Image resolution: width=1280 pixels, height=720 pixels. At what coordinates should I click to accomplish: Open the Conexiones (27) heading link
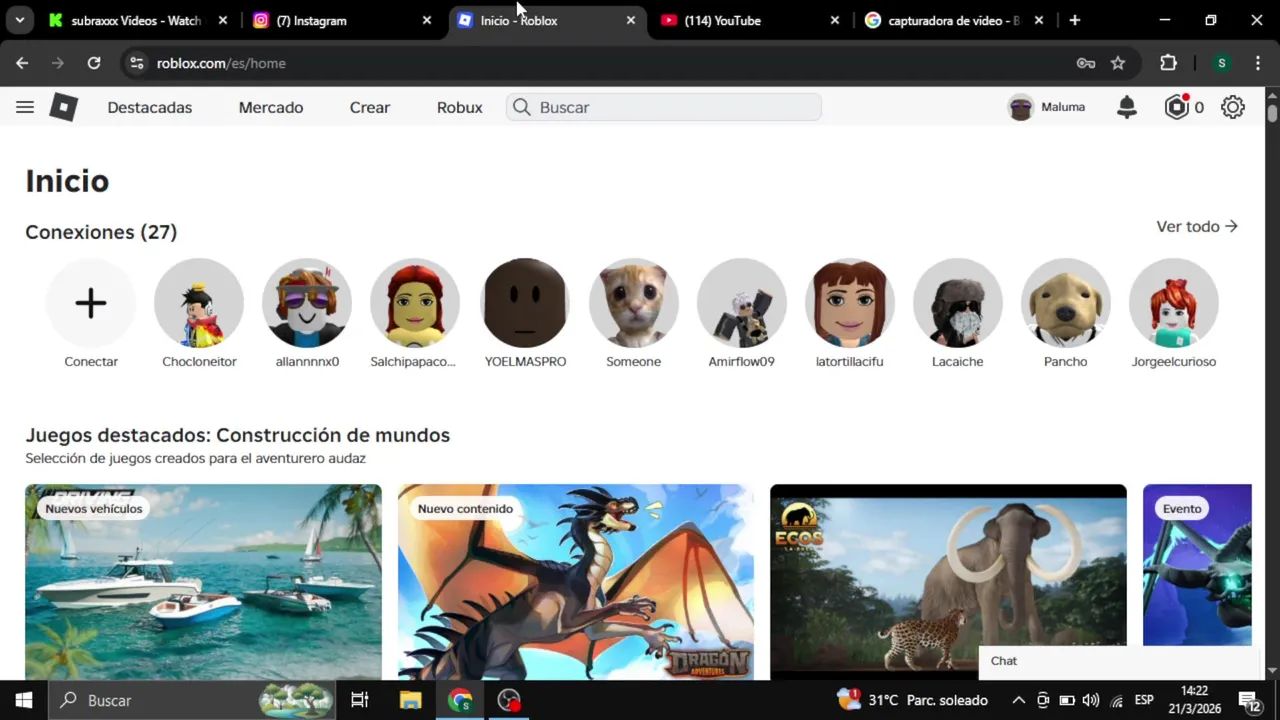coord(101,232)
